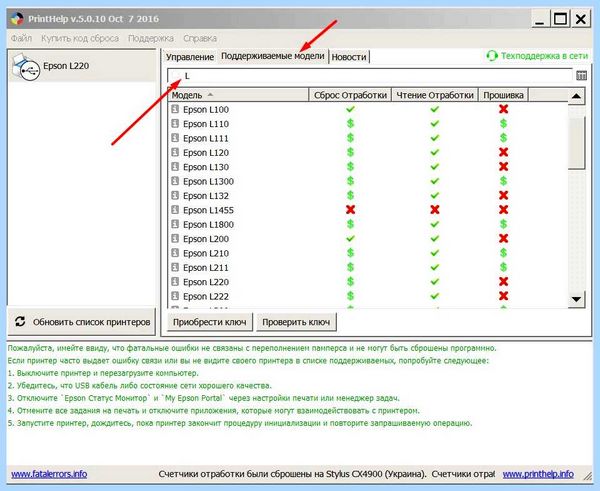Click the printer icon beside Epson L110
Image resolution: width=600 pixels, height=491 pixels.
pos(175,124)
